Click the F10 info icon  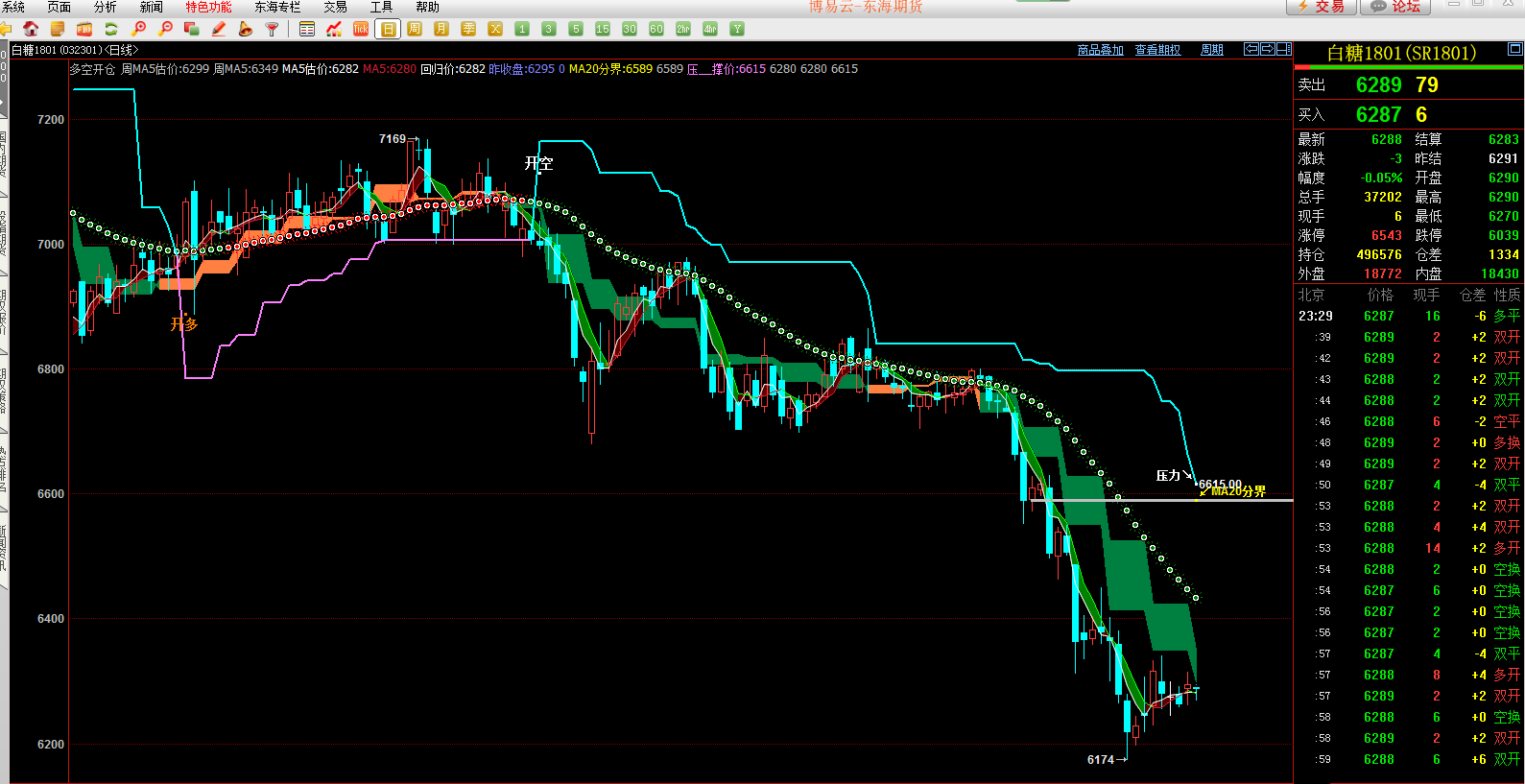point(84,29)
